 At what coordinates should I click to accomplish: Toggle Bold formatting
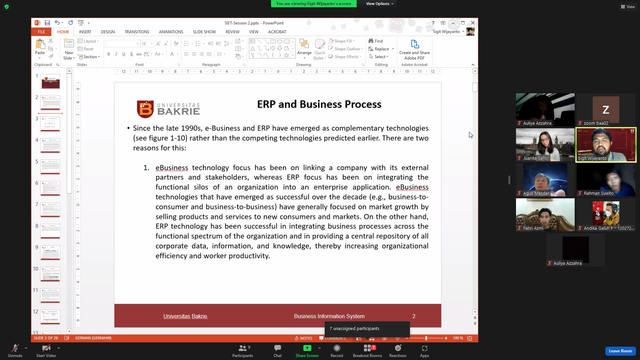click(109, 54)
